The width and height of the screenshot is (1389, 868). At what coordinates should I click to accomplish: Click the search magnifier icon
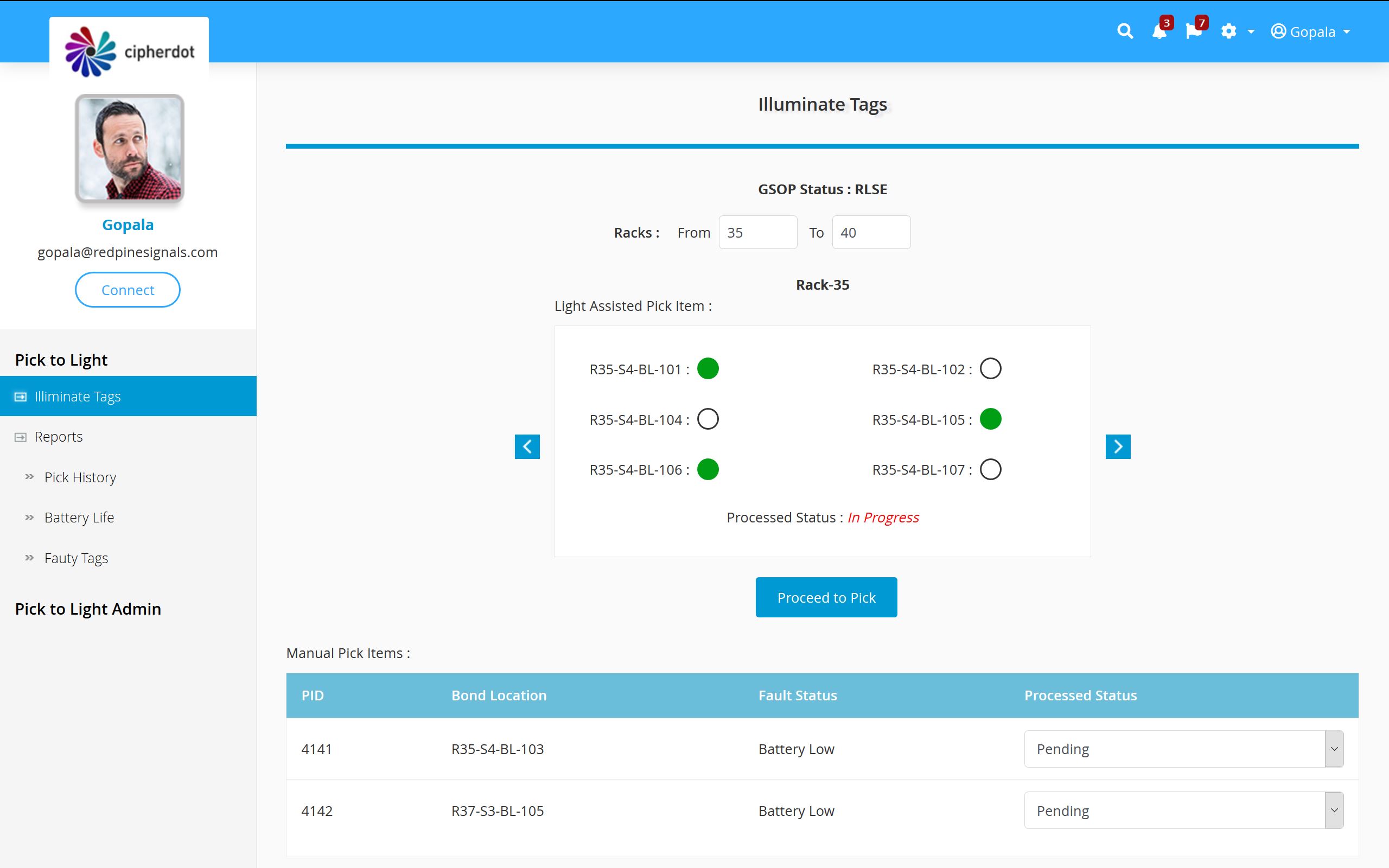[1125, 31]
